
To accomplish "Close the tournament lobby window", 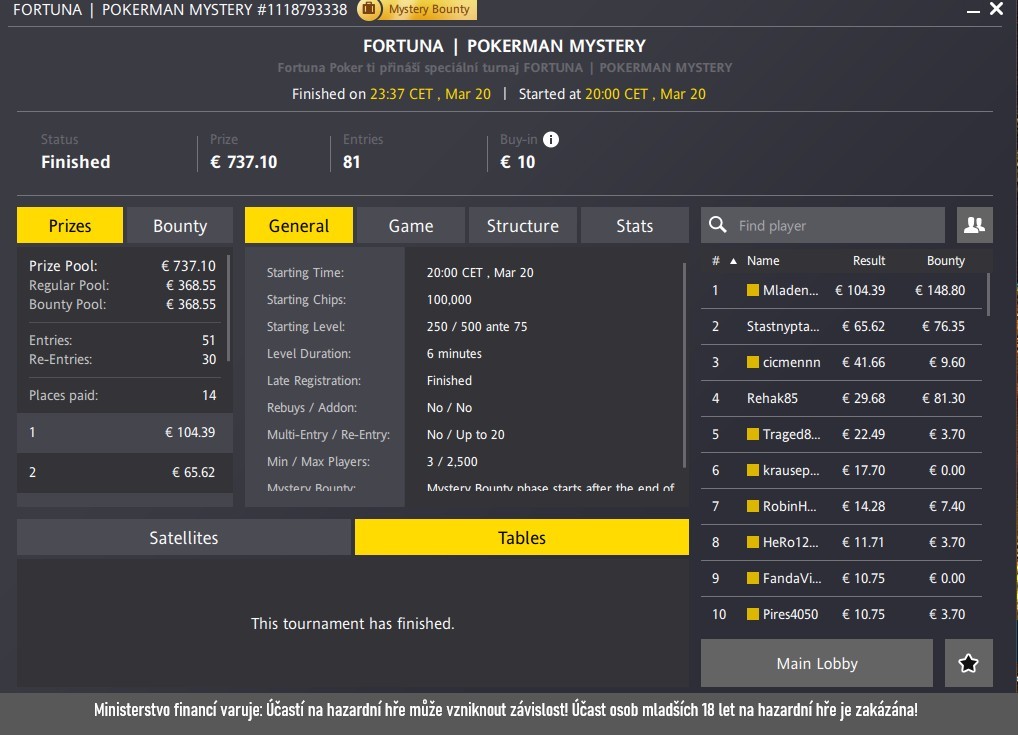I will pos(996,8).
